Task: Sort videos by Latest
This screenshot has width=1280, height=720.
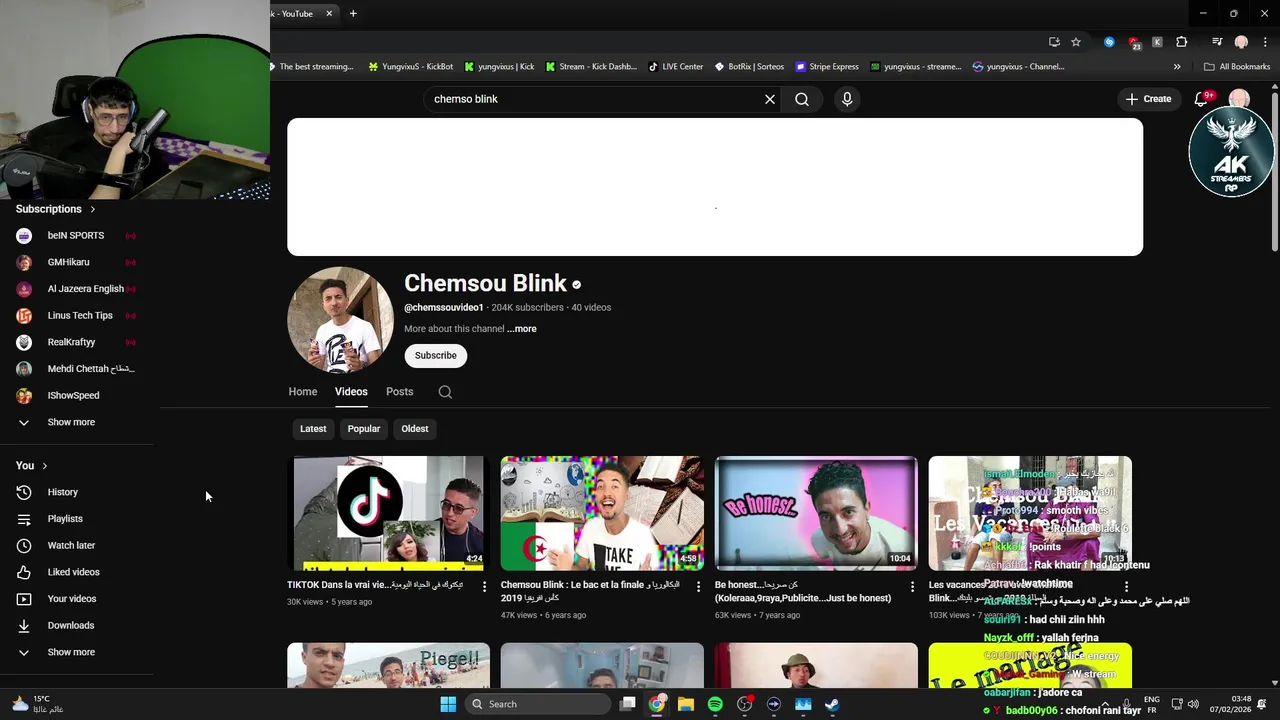Action: coord(313,429)
